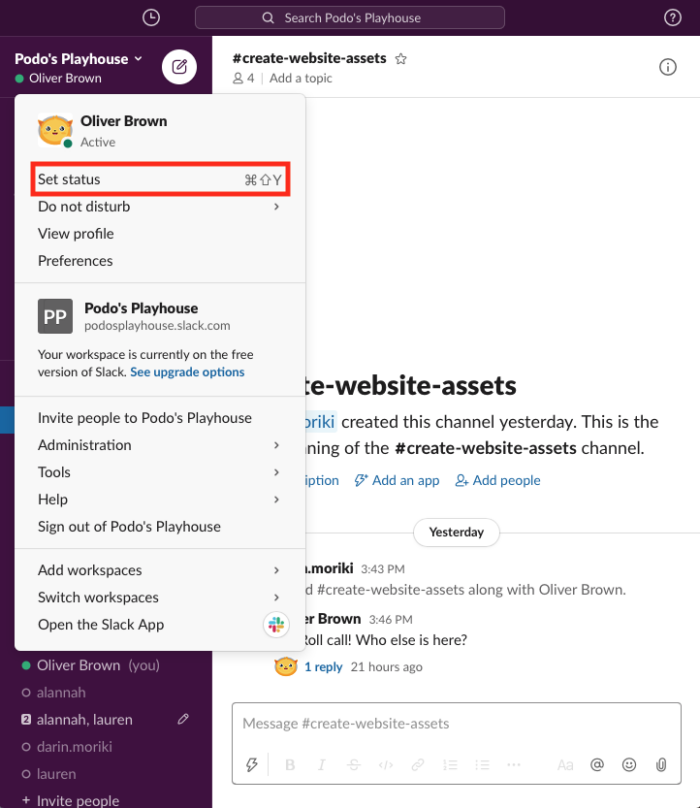
Task: Toggle strikethrough formatting in composer
Action: (x=353, y=765)
